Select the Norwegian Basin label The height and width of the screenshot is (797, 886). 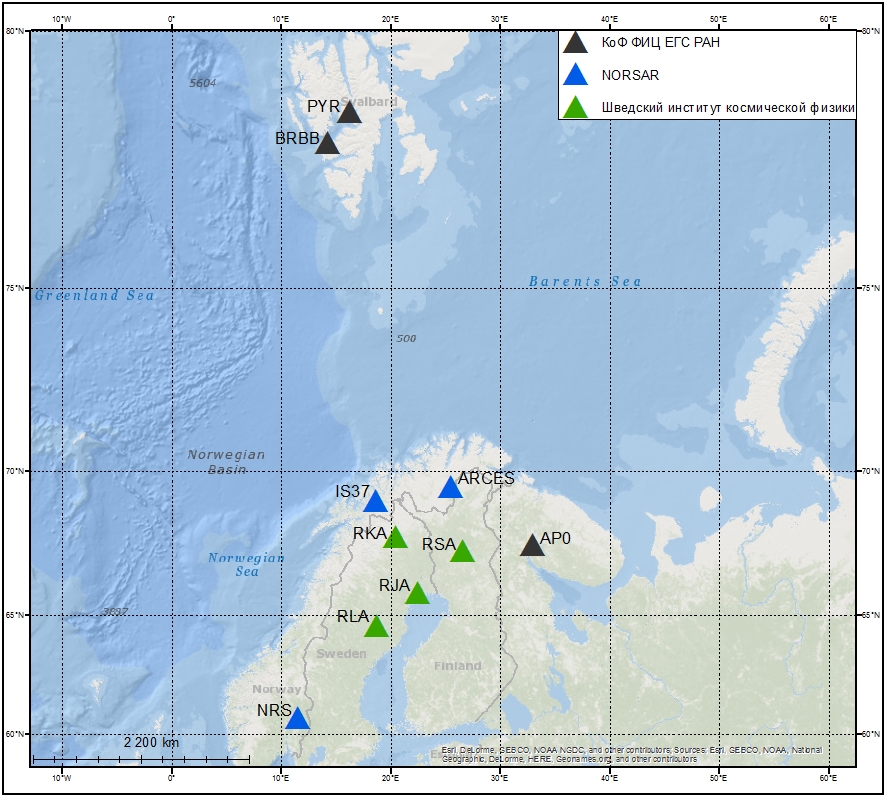click(x=227, y=461)
